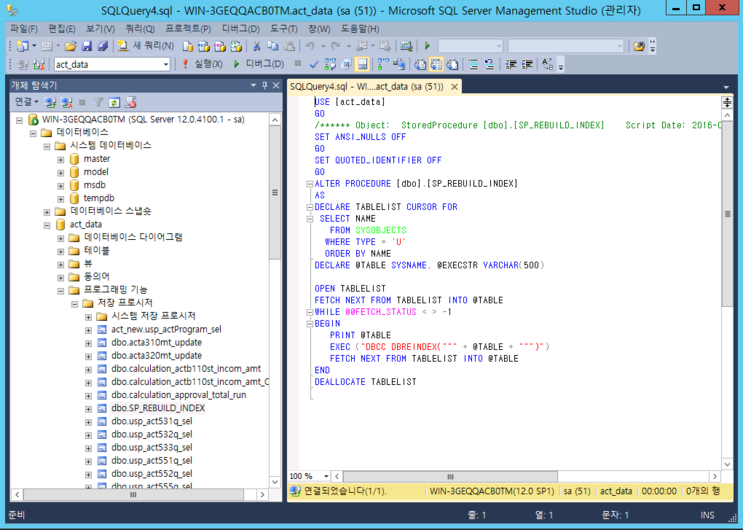This screenshot has height=530, width=743.
Task: Select Results to File output mode
Action: 453,64
